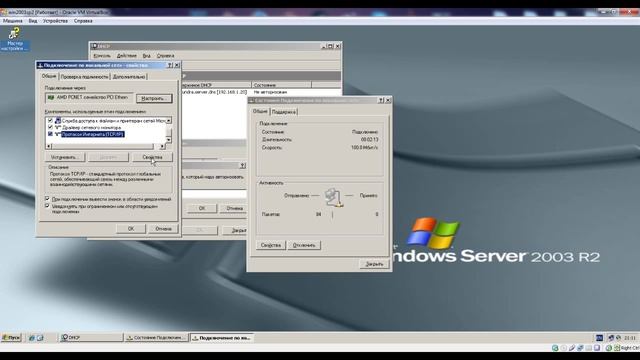640x360 pixels.
Task: Open the Мастер настройки desktop shortcut
Action: pyautogui.click(x=15, y=39)
